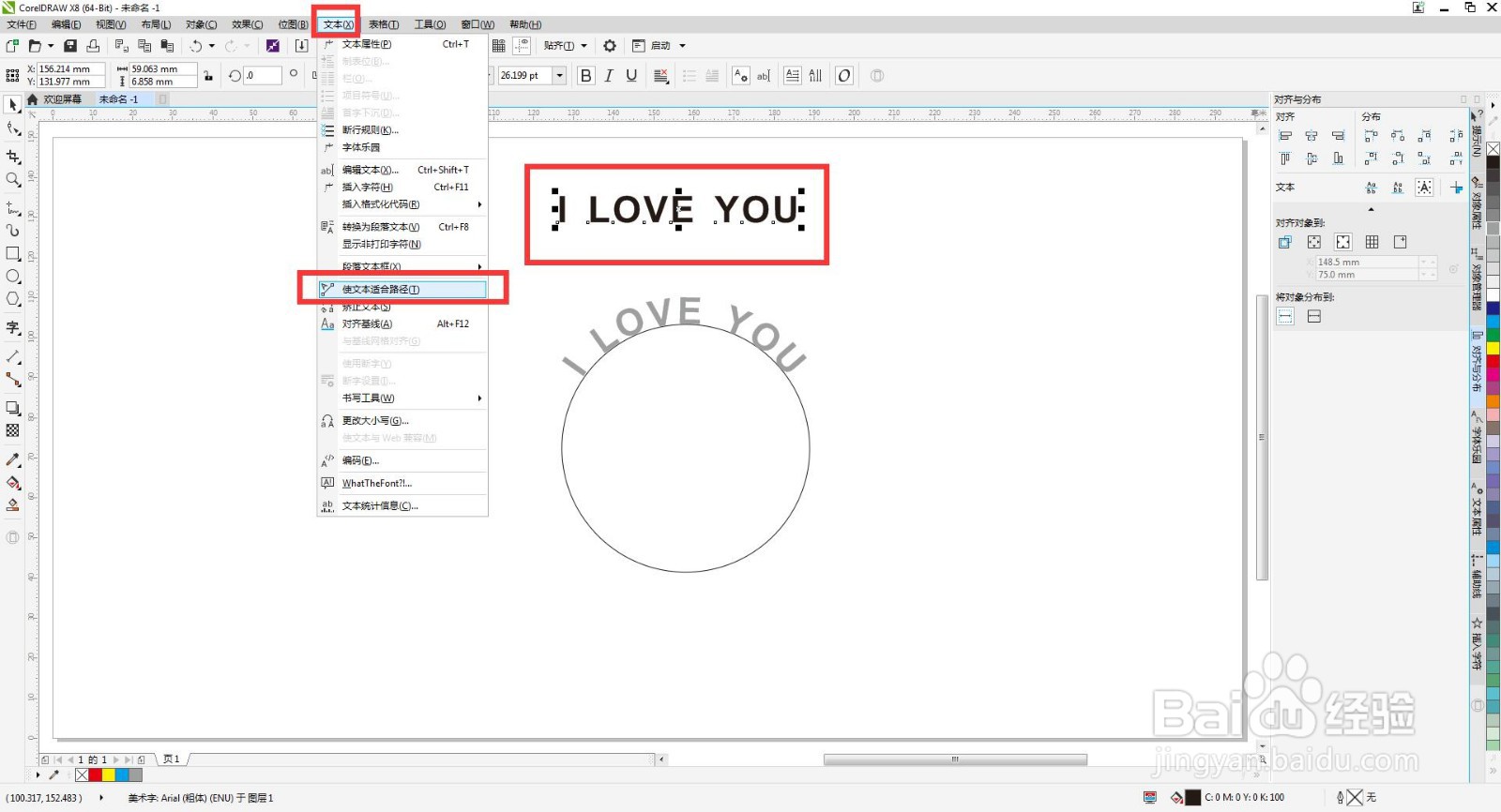Select the Polygon tool
This screenshot has height=812, width=1501.
13,299
